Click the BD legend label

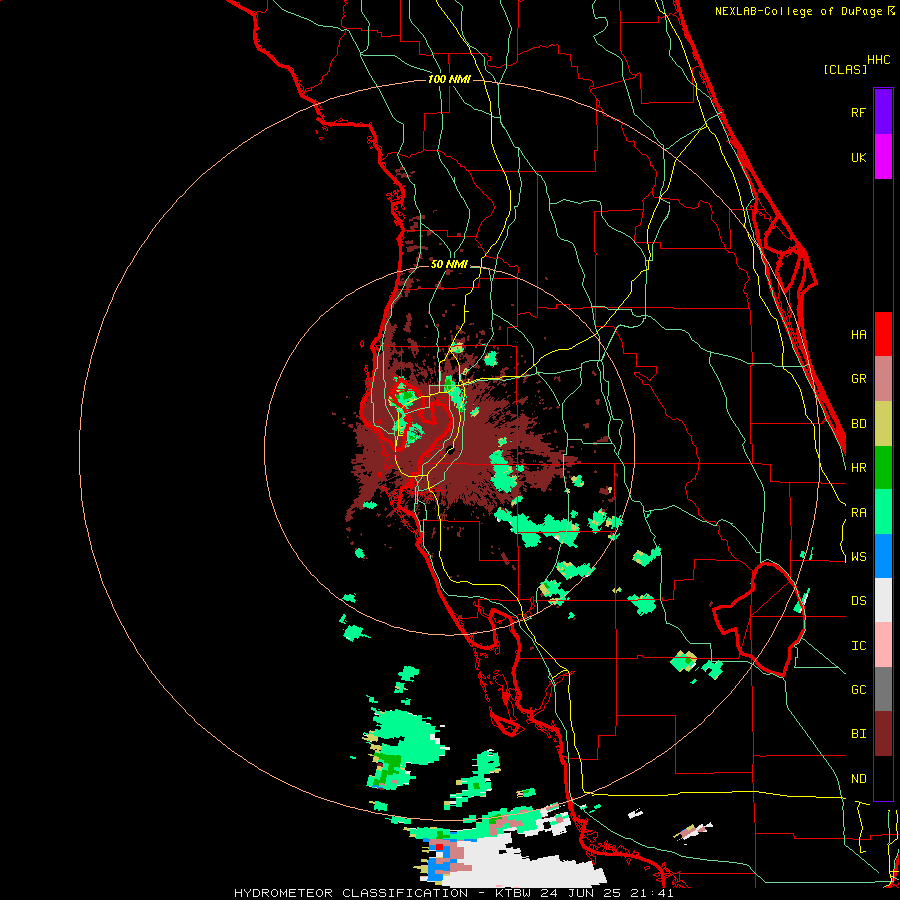coord(858,424)
